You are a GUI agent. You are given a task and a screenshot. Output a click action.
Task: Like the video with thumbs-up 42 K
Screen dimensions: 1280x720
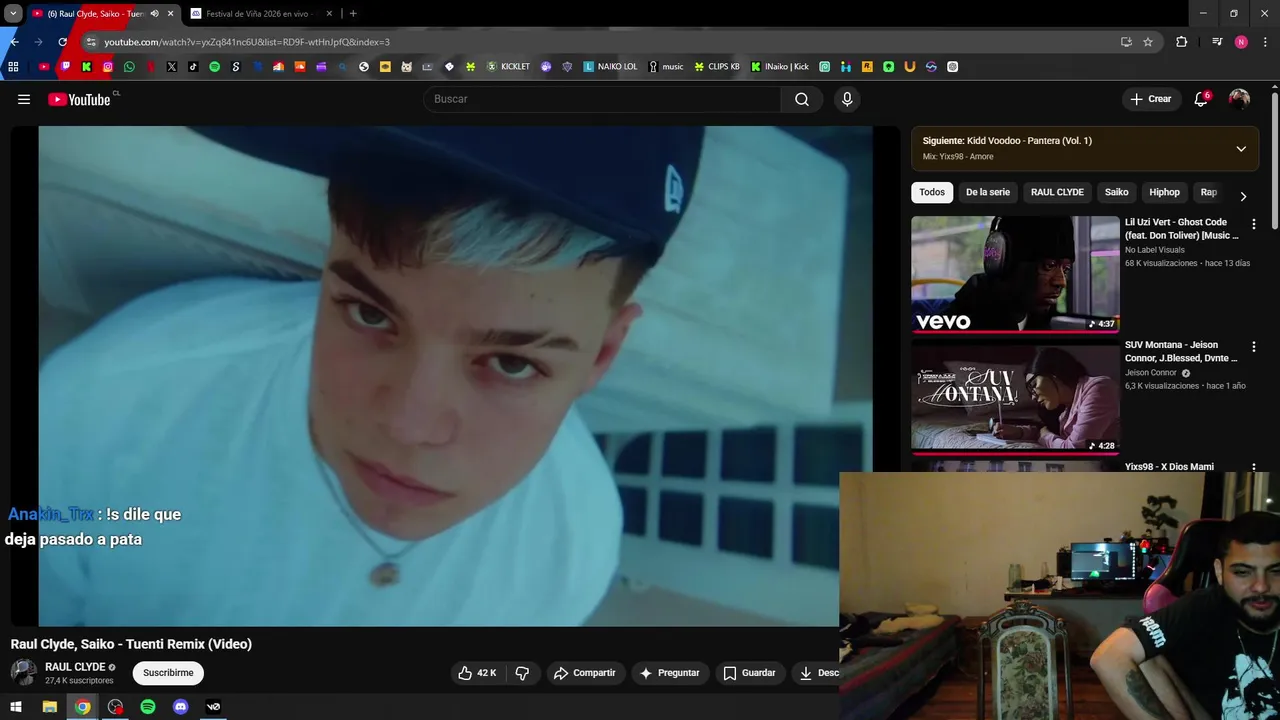tap(477, 673)
